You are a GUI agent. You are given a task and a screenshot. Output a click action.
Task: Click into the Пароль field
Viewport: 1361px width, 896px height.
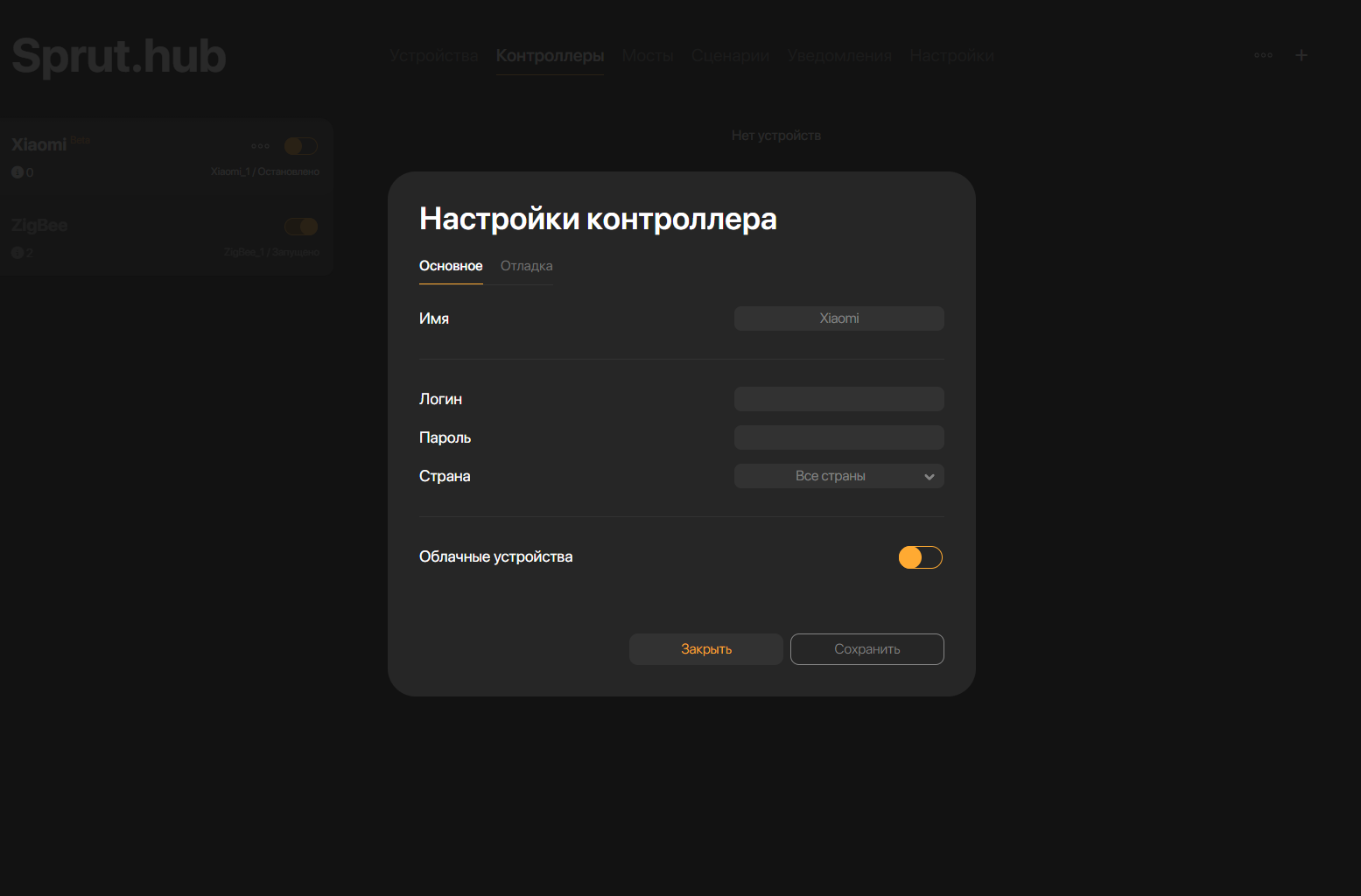tap(838, 437)
